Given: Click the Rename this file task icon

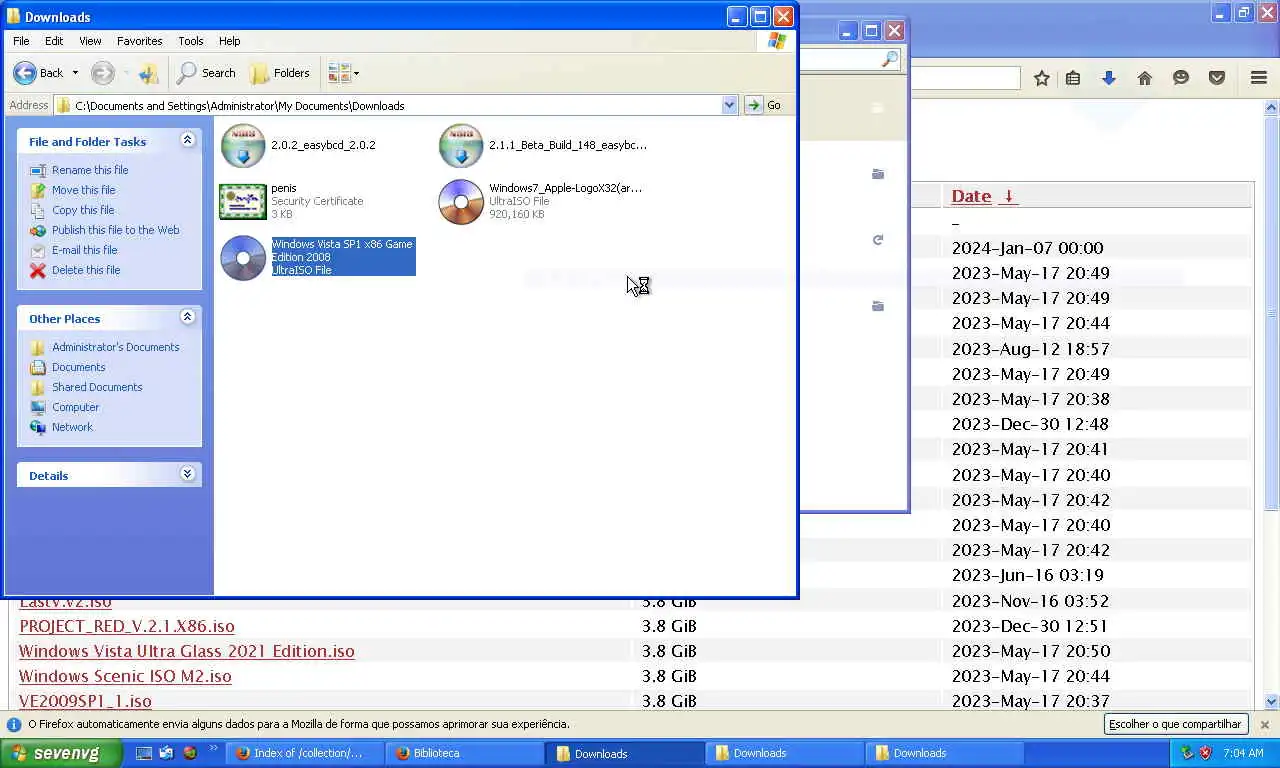Looking at the screenshot, I should [x=38, y=170].
